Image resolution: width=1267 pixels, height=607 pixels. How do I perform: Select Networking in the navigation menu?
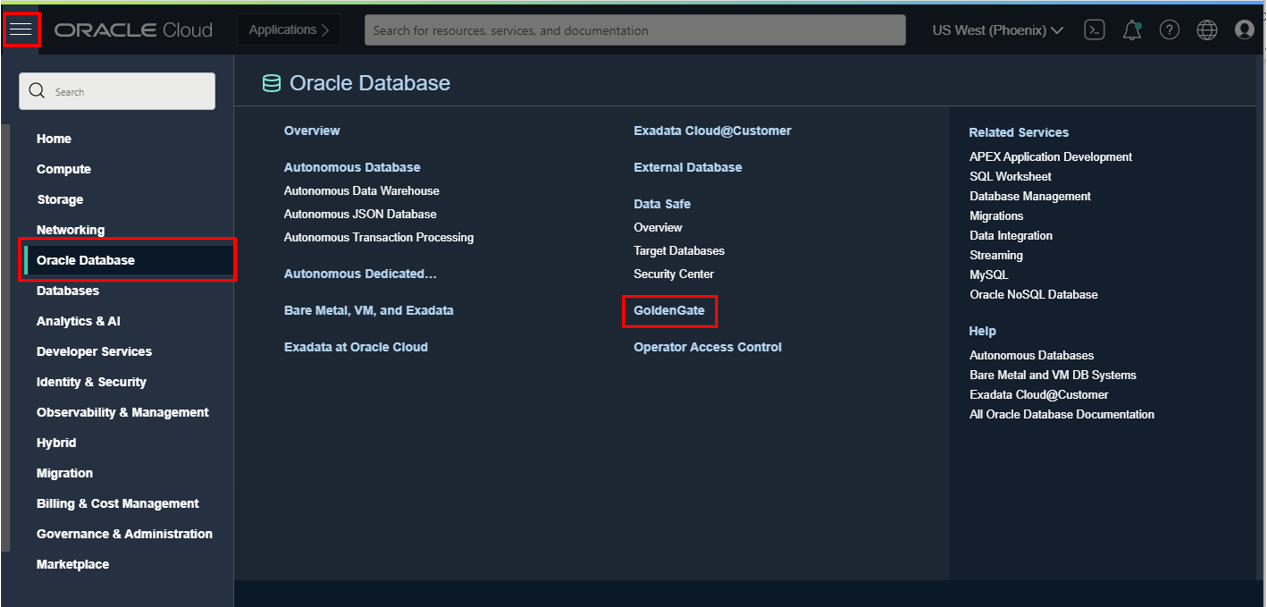pyautogui.click(x=71, y=230)
